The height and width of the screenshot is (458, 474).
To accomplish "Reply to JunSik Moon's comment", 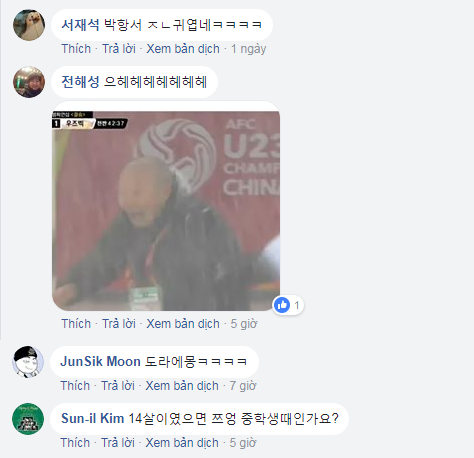I will click(118, 386).
